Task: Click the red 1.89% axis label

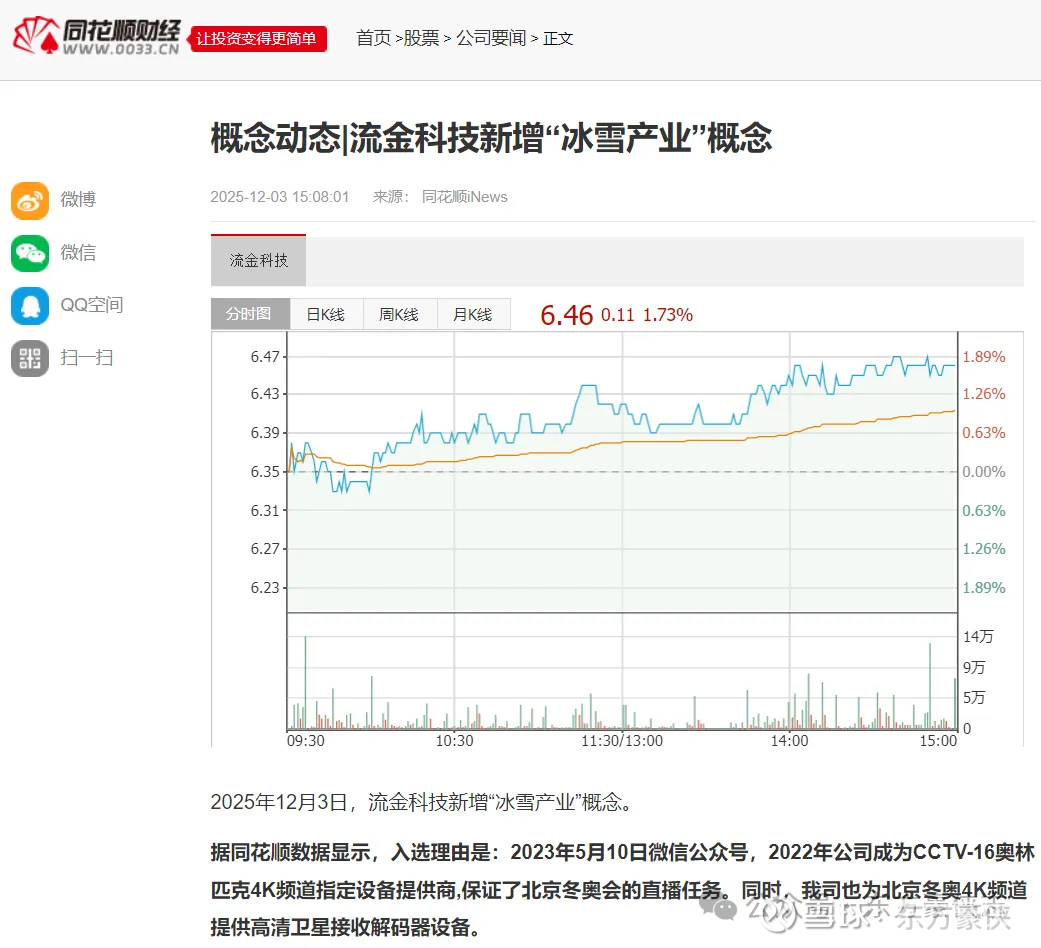Action: pyautogui.click(x=984, y=356)
